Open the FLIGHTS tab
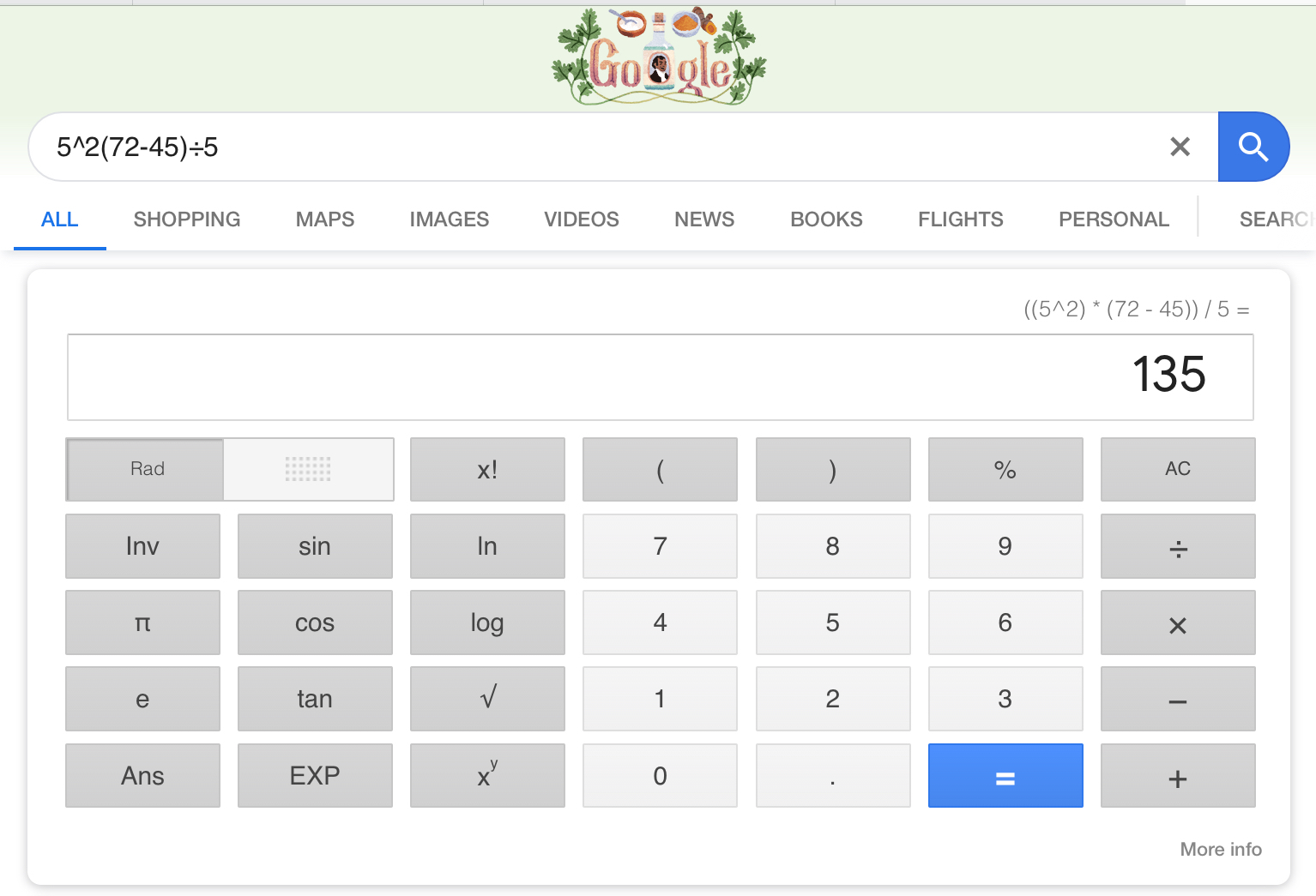The width and height of the screenshot is (1316, 896). pos(961,219)
